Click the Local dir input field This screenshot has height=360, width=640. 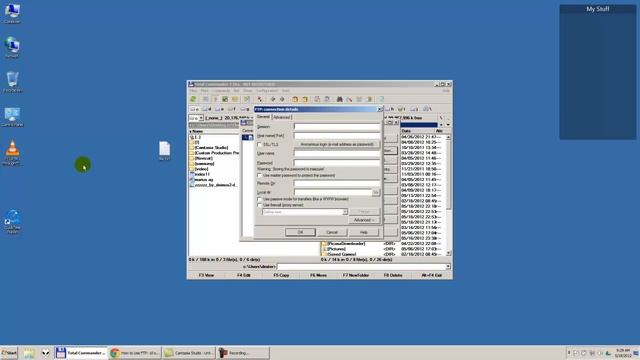333,192
